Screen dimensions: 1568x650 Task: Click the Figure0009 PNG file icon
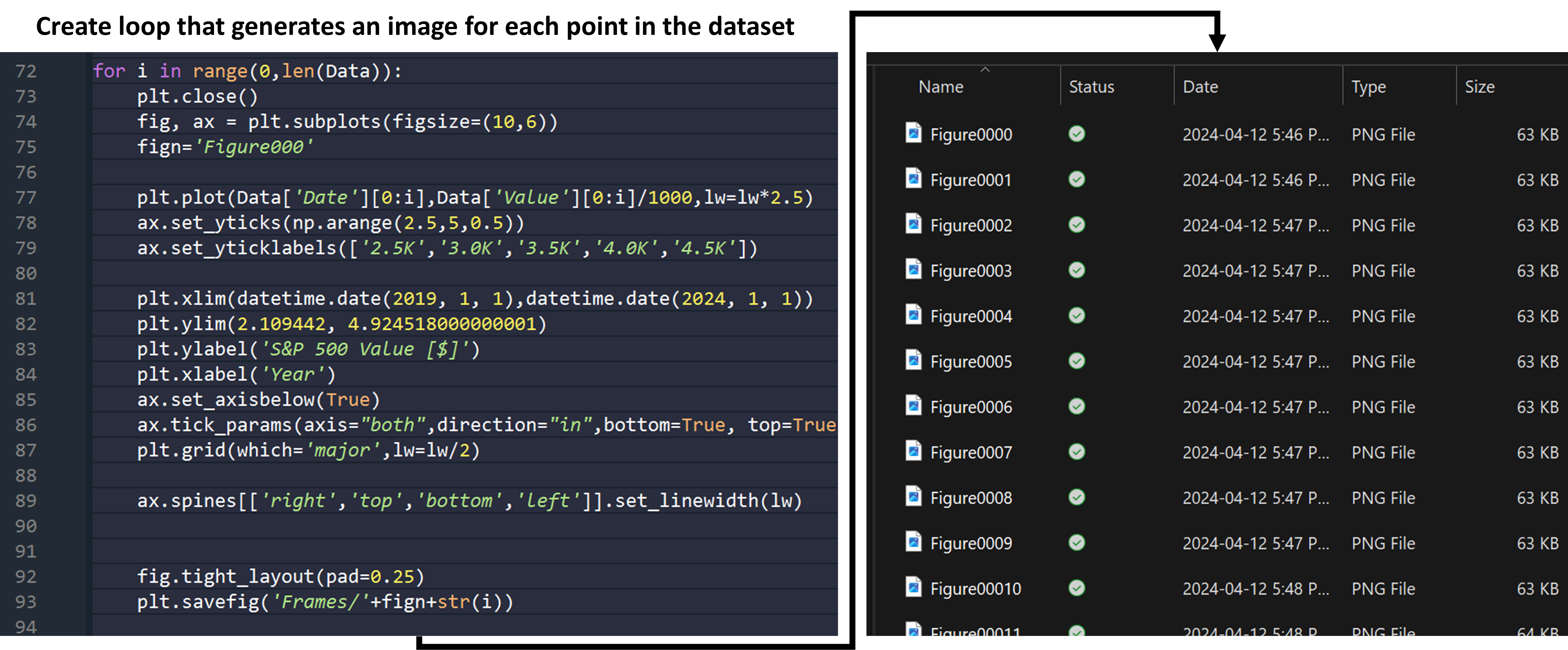(x=913, y=542)
